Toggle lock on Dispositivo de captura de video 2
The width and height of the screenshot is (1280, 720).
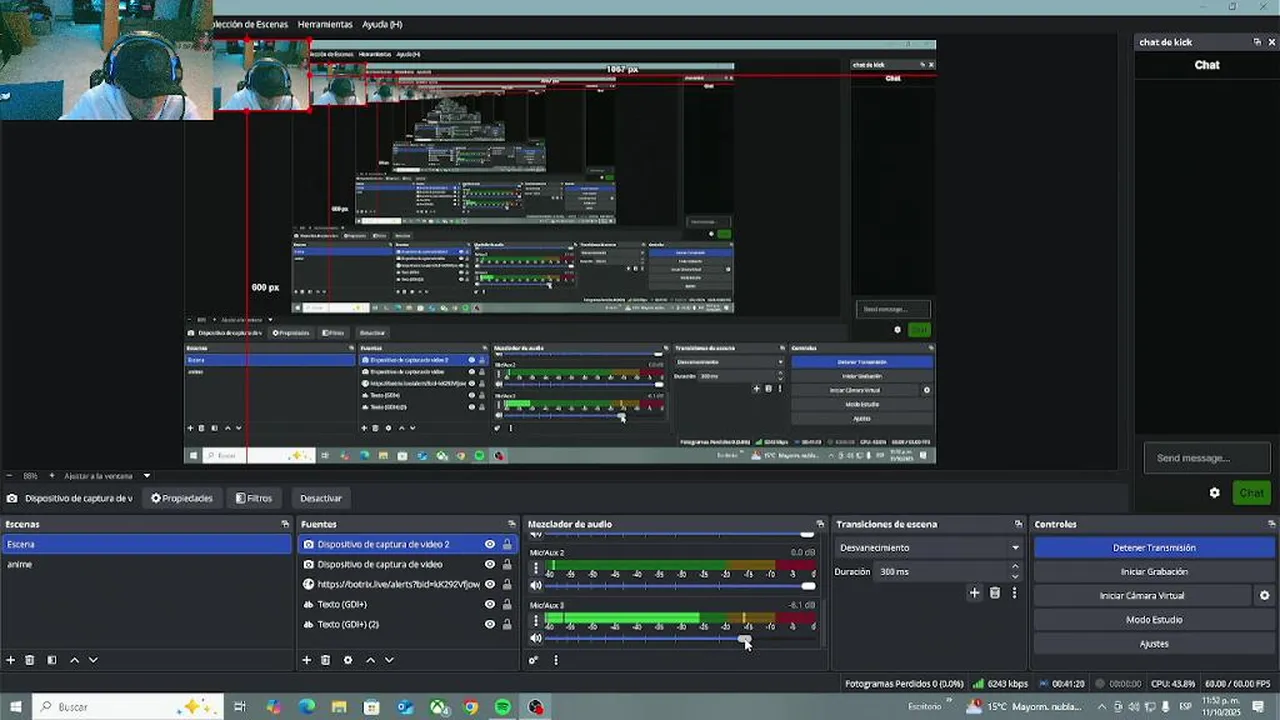click(x=507, y=545)
